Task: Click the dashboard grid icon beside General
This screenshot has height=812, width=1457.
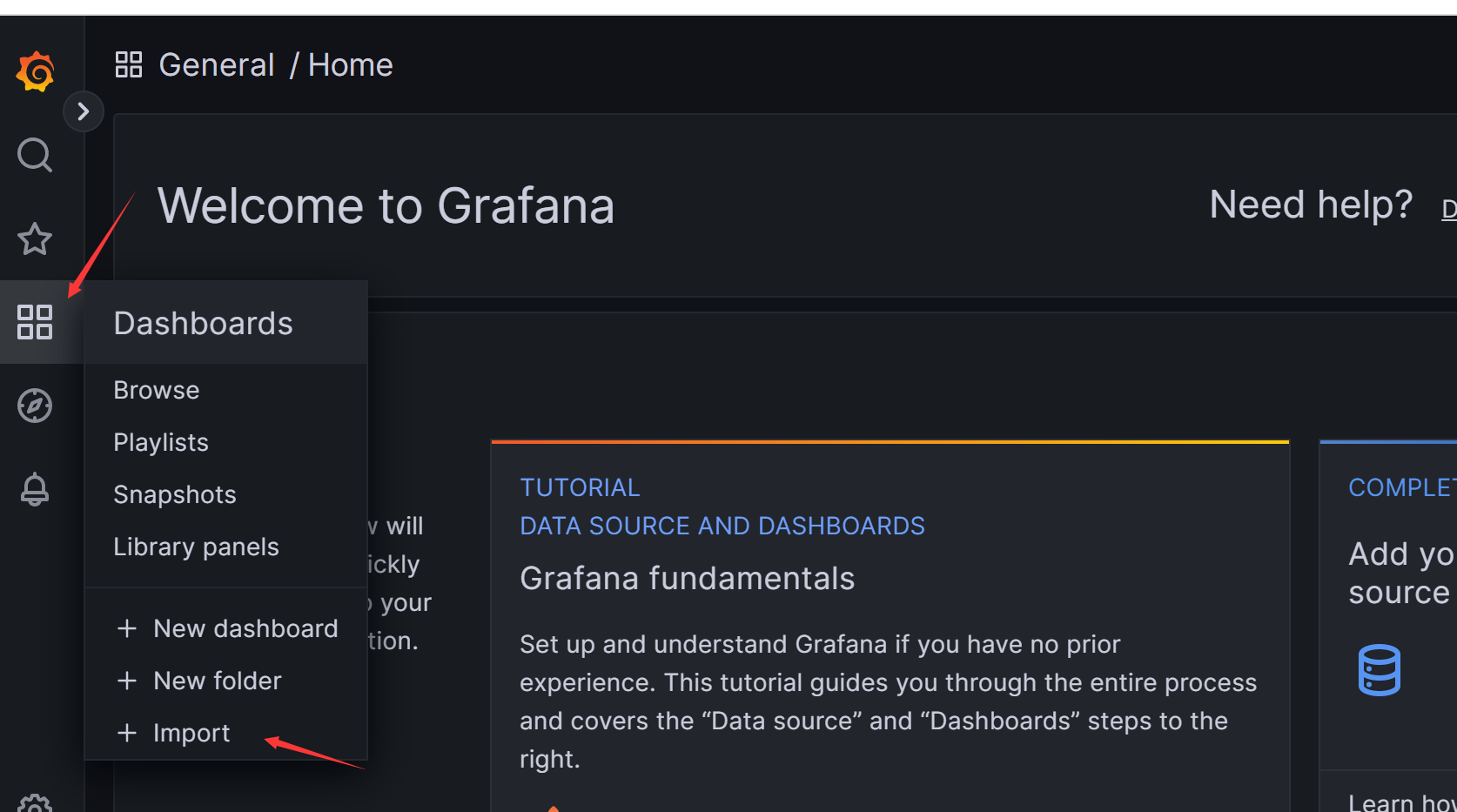Action: (x=129, y=64)
